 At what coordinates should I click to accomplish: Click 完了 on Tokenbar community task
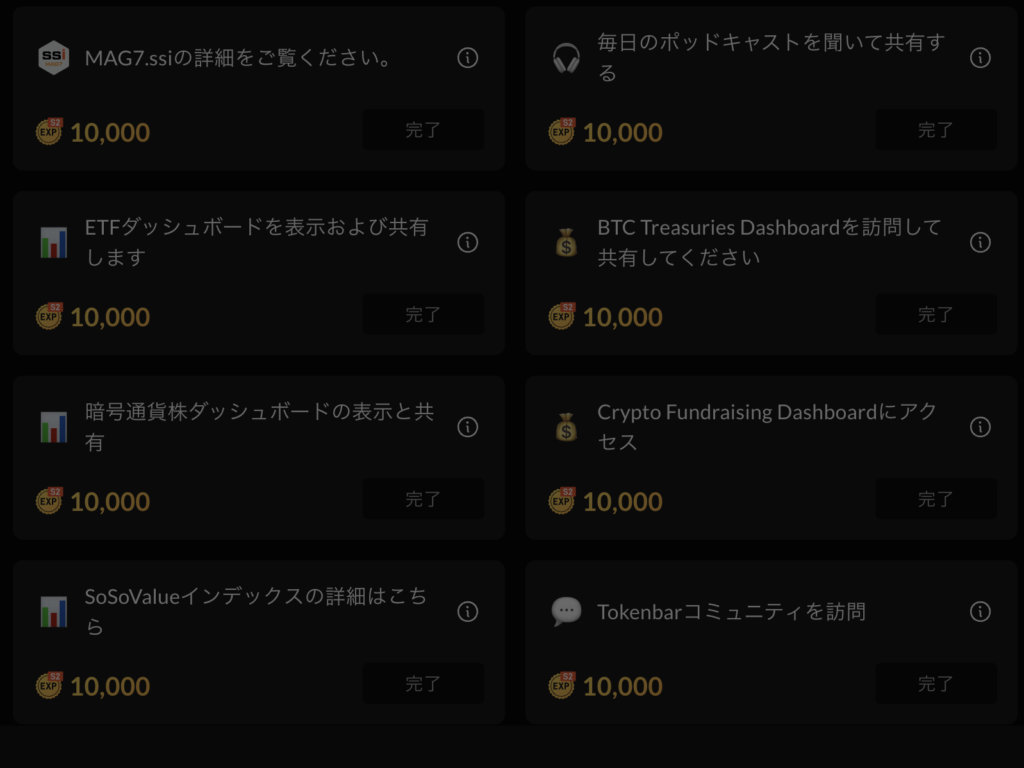(x=936, y=684)
